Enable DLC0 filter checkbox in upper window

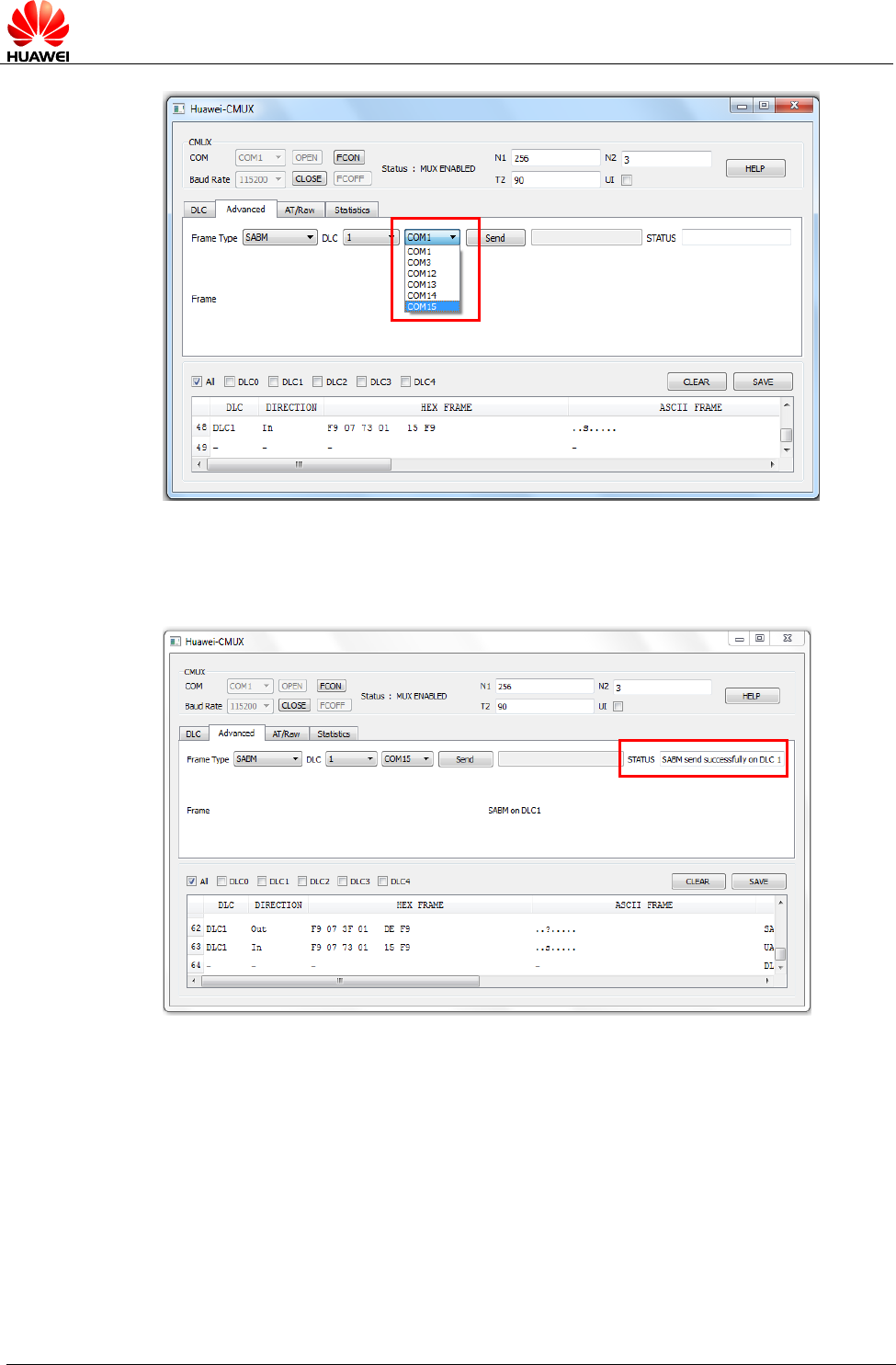click(x=230, y=381)
